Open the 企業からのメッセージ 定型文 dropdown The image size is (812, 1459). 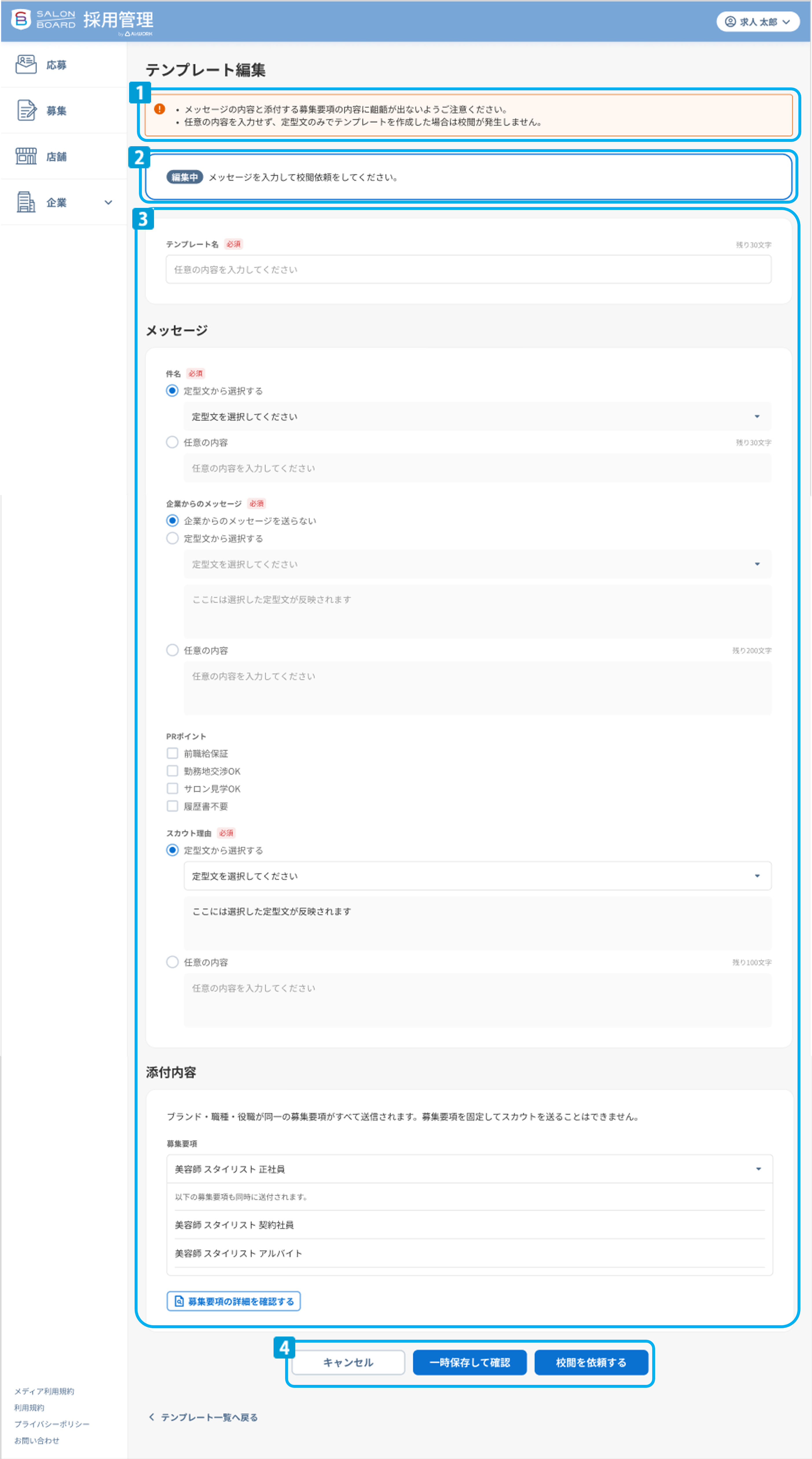coord(477,564)
